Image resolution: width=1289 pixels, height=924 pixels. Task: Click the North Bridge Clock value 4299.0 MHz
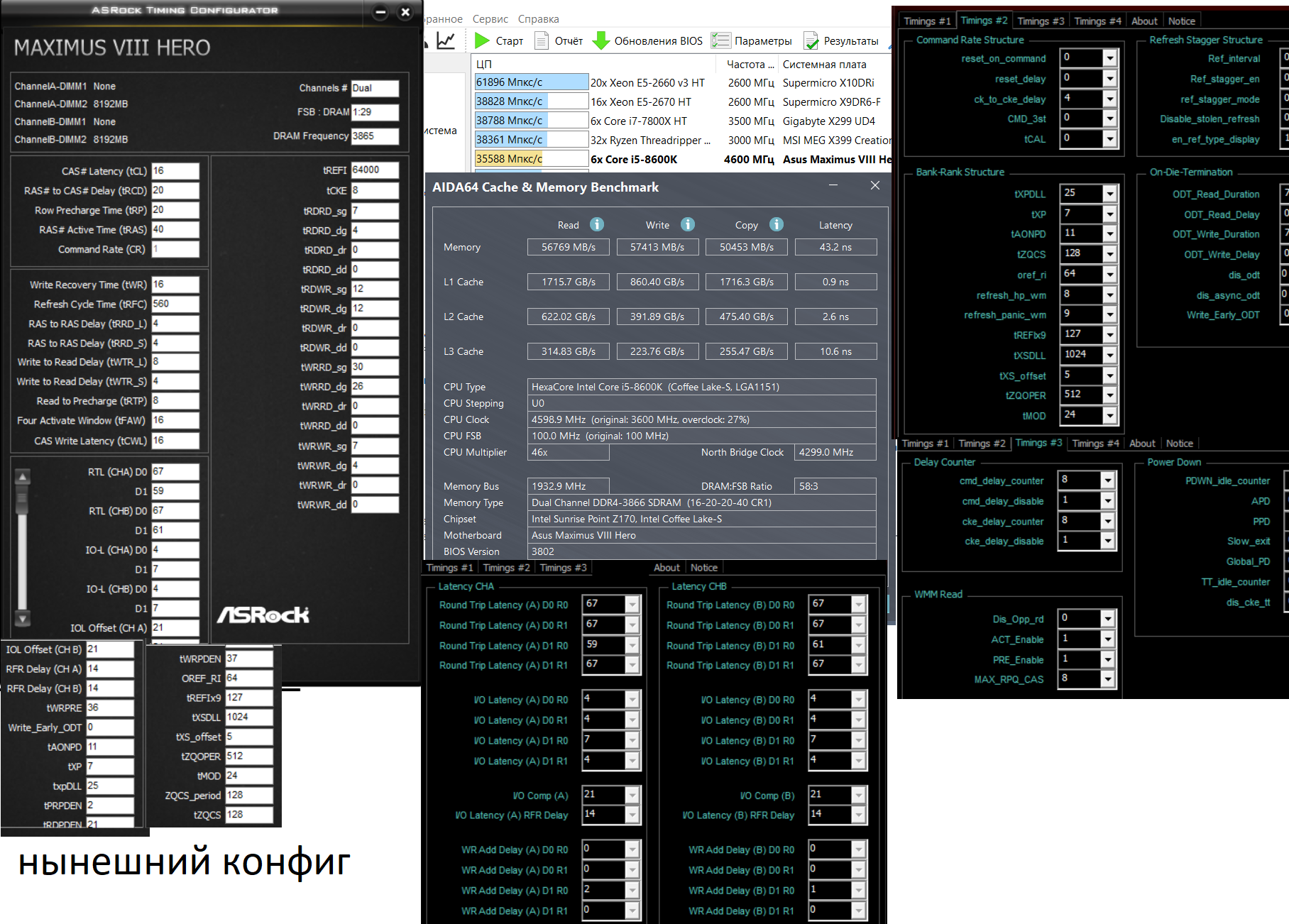coord(835,452)
